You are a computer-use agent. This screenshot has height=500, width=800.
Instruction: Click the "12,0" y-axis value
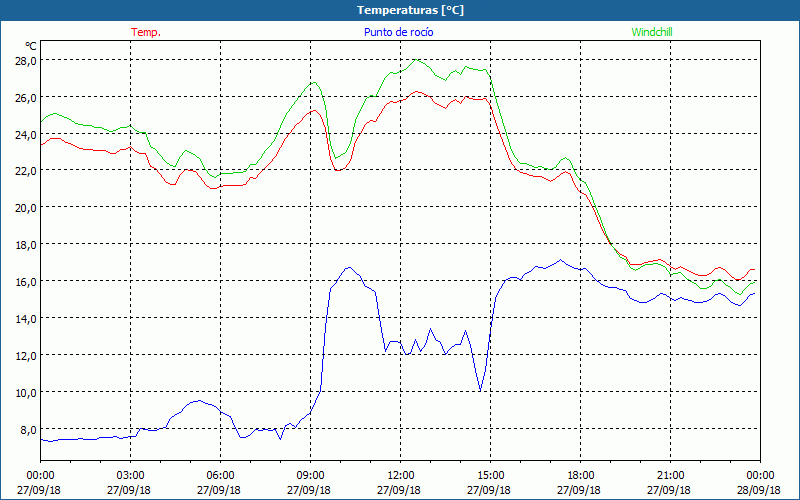pos(25,356)
